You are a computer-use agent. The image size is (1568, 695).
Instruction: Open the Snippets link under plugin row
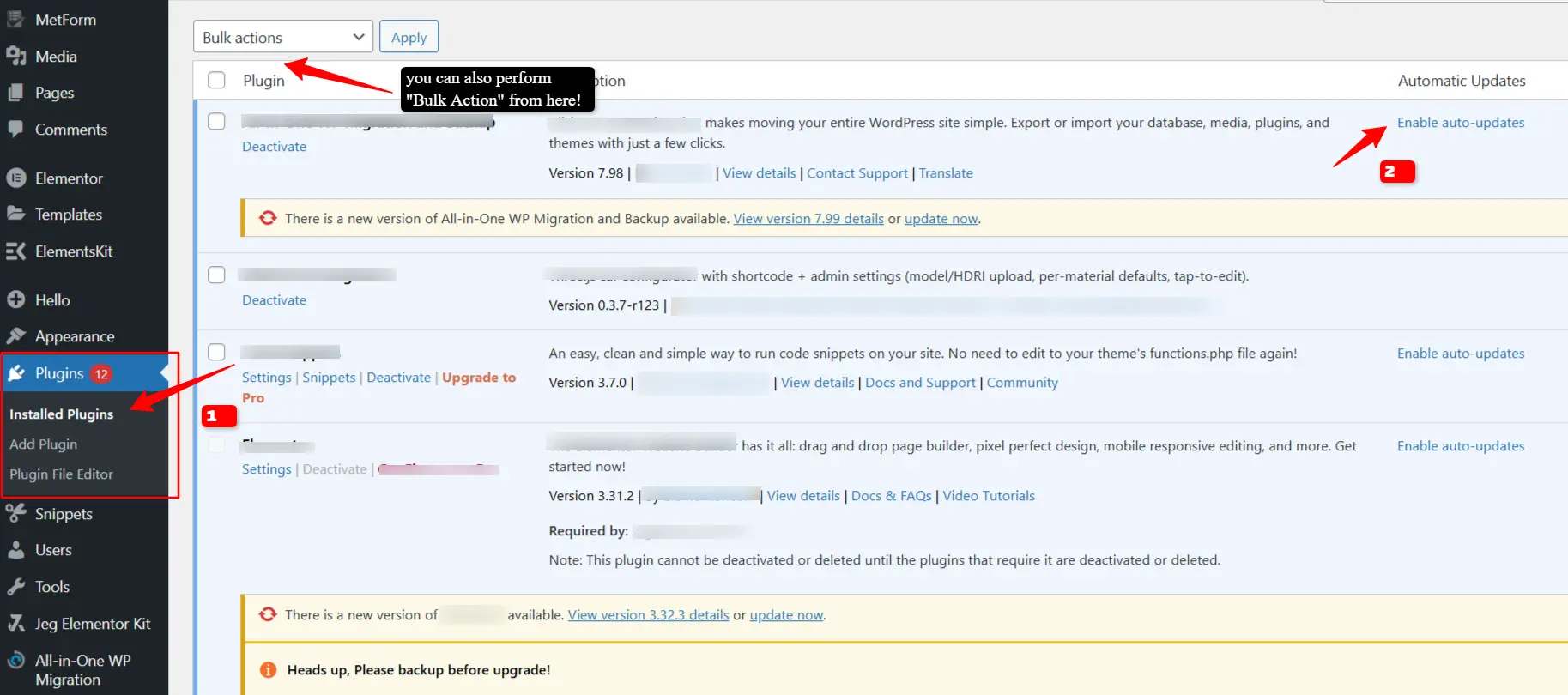[x=329, y=378]
